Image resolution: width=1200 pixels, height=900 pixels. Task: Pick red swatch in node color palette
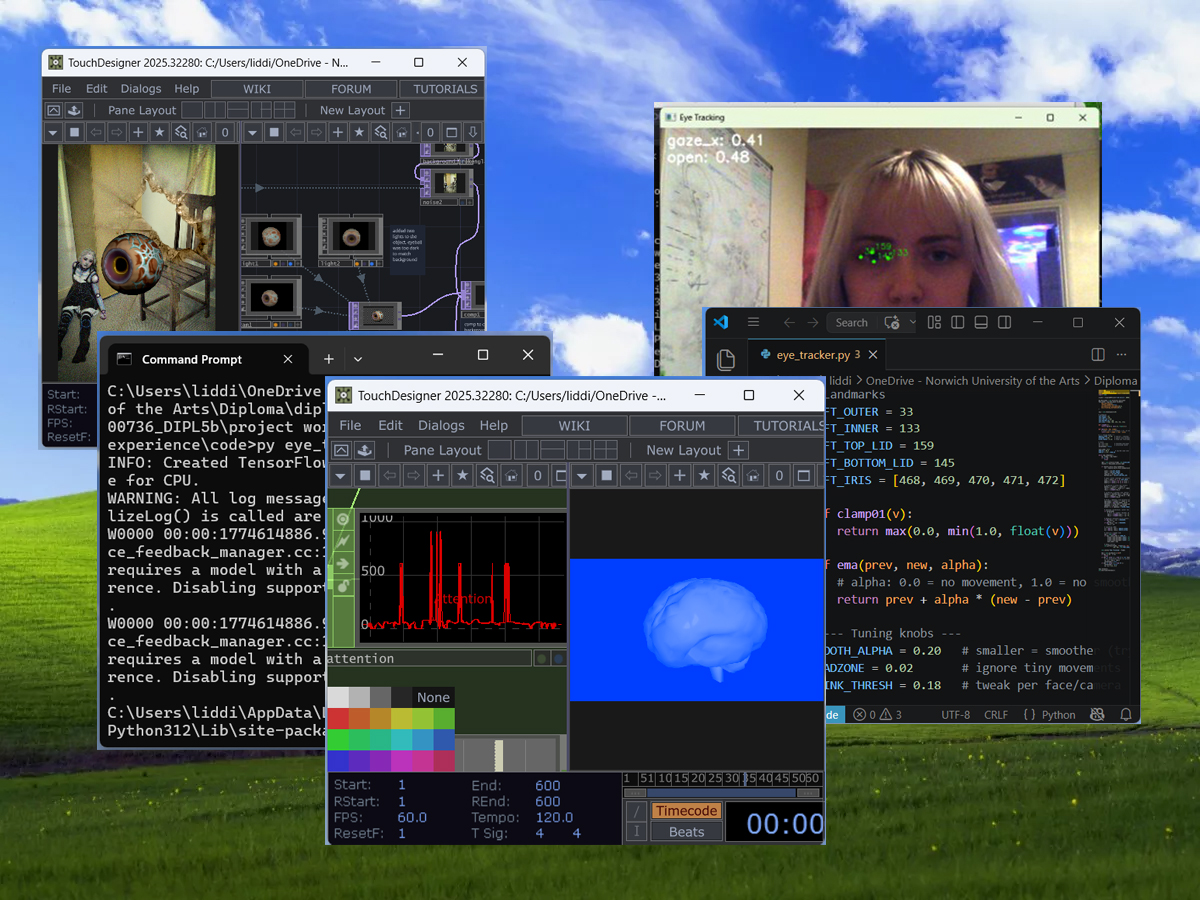pyautogui.click(x=337, y=718)
